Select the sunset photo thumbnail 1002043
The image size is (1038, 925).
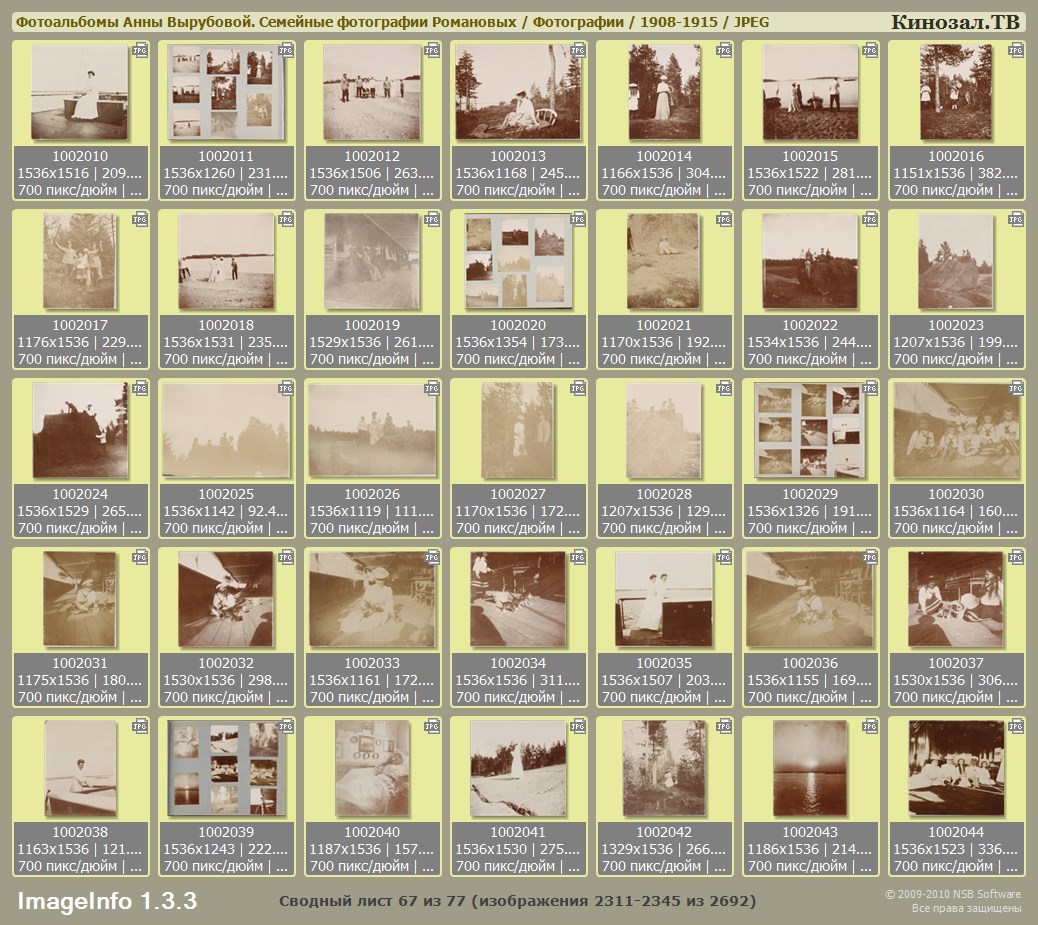tap(810, 768)
